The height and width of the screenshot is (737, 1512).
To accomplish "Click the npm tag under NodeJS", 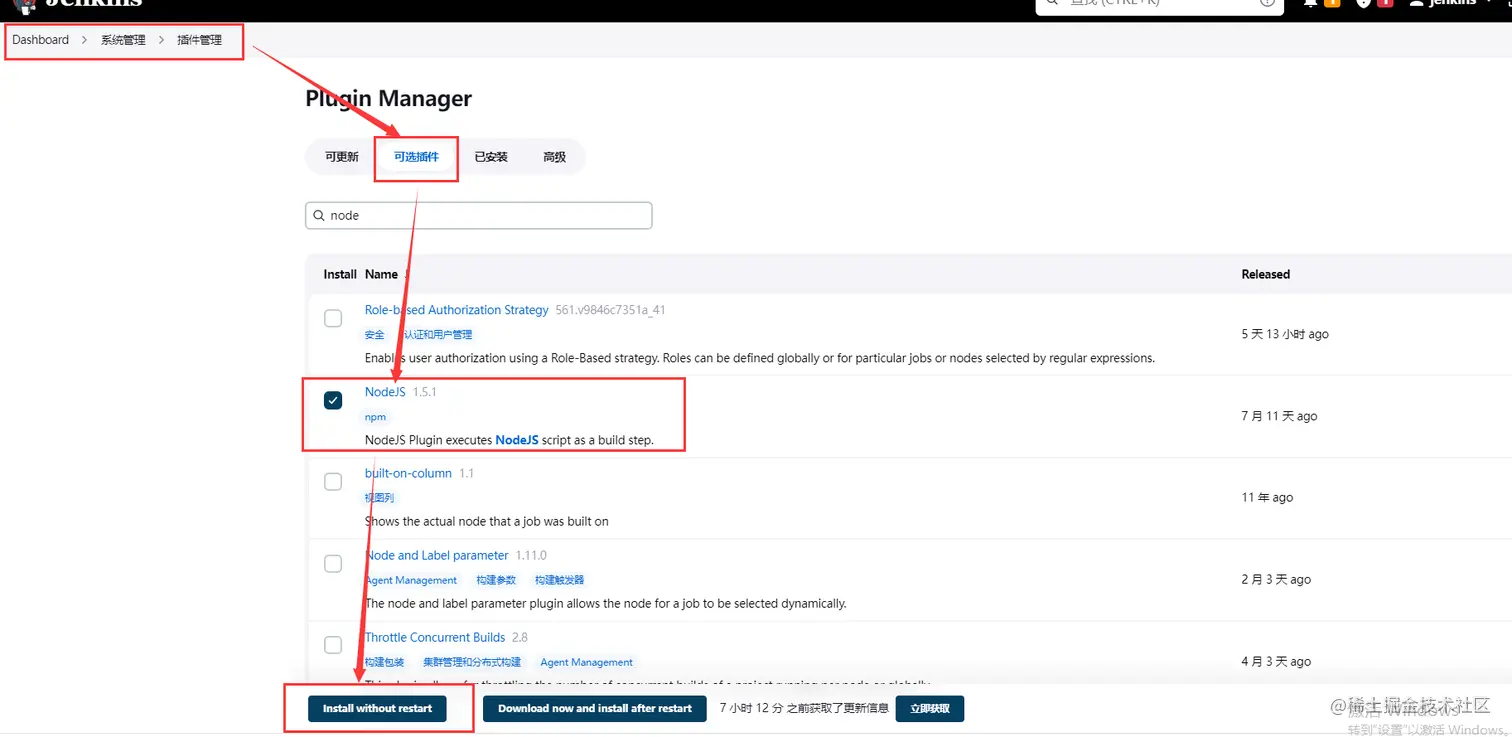I will pyautogui.click(x=375, y=417).
